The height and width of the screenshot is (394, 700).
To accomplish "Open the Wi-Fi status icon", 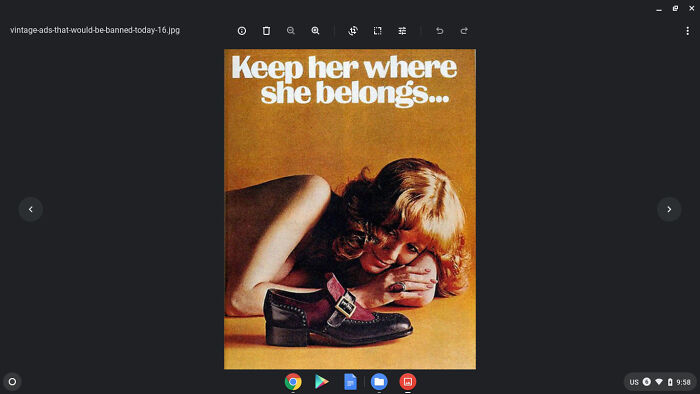I will (x=659, y=382).
